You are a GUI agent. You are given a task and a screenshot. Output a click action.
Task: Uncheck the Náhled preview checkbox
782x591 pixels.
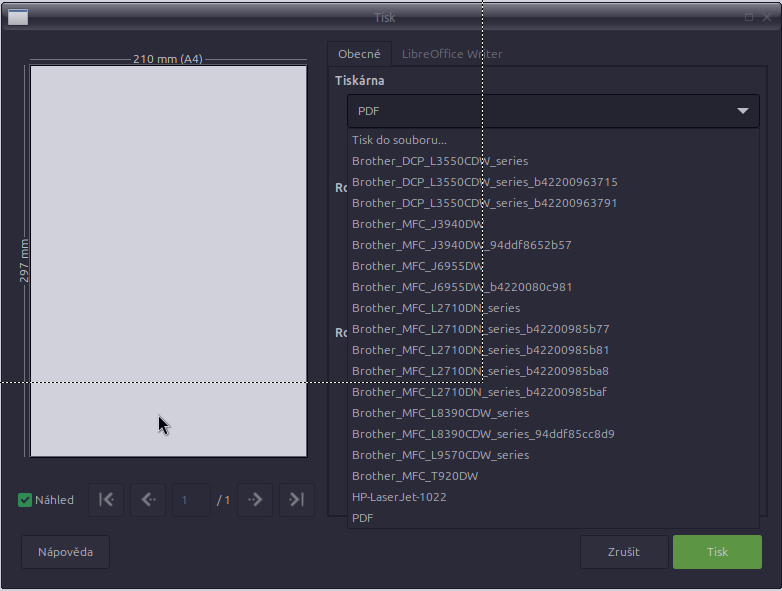26,500
